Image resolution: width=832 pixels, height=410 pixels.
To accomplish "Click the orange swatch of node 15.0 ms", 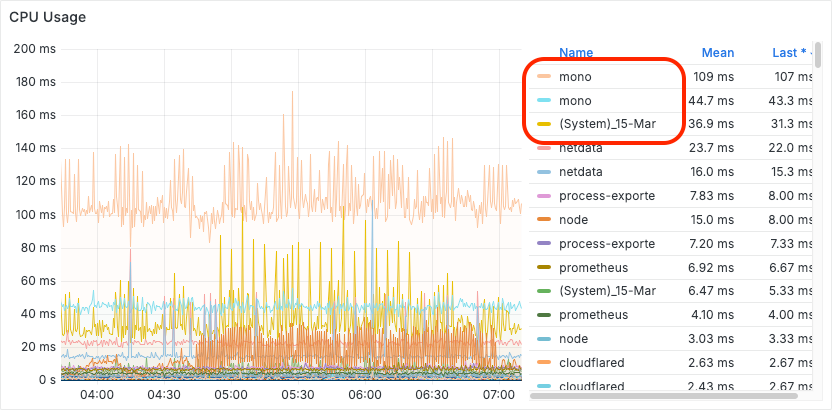I will (x=543, y=220).
